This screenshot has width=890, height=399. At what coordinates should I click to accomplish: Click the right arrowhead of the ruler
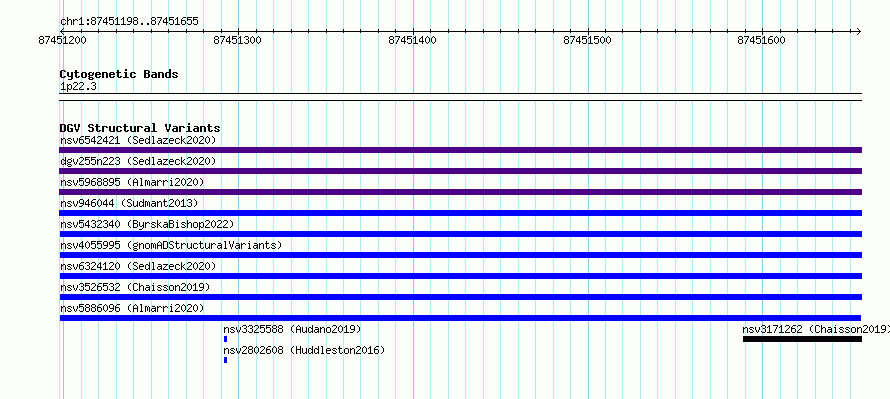(x=859, y=31)
